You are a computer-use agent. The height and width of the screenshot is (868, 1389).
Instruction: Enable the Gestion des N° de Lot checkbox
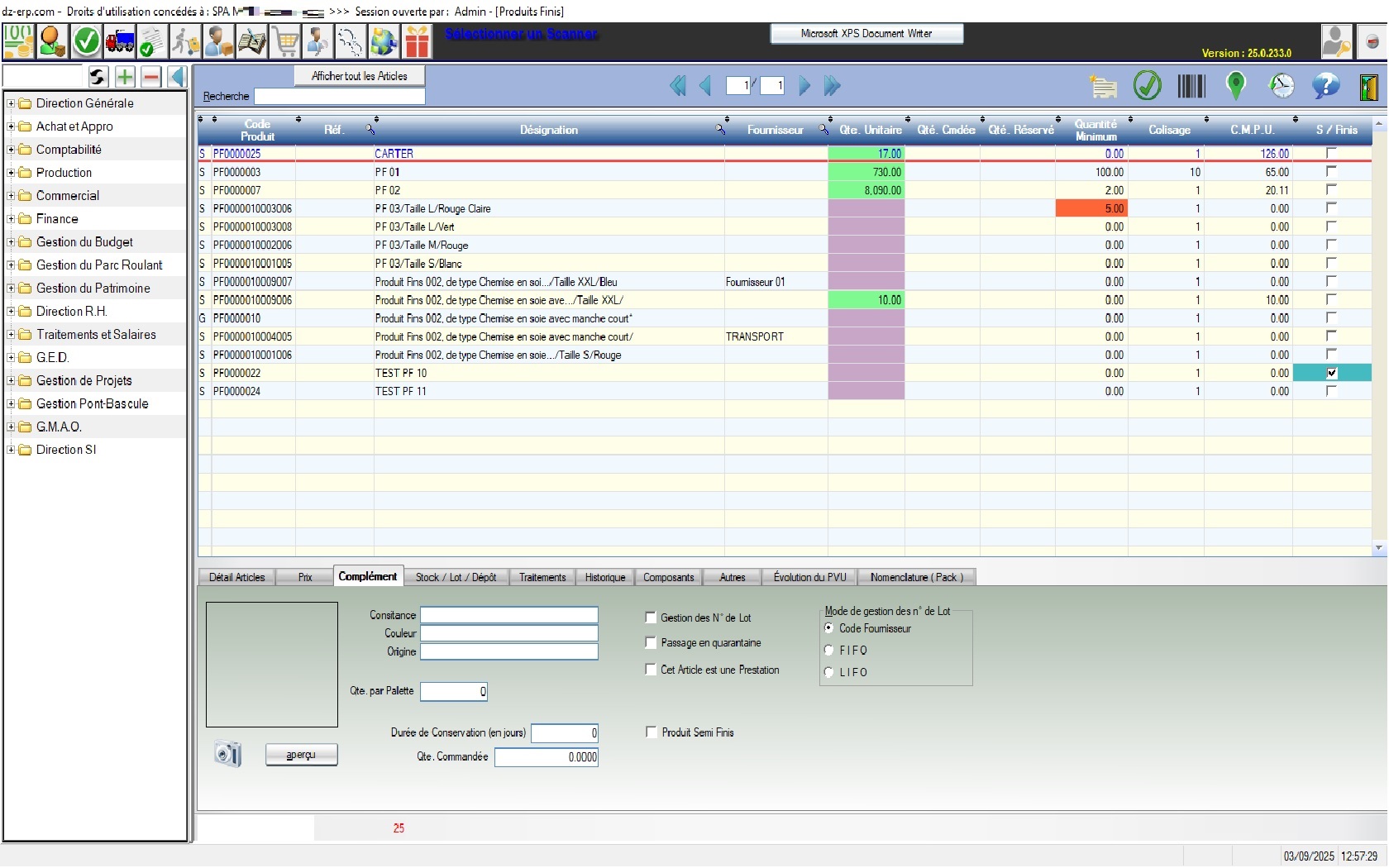coord(651,618)
